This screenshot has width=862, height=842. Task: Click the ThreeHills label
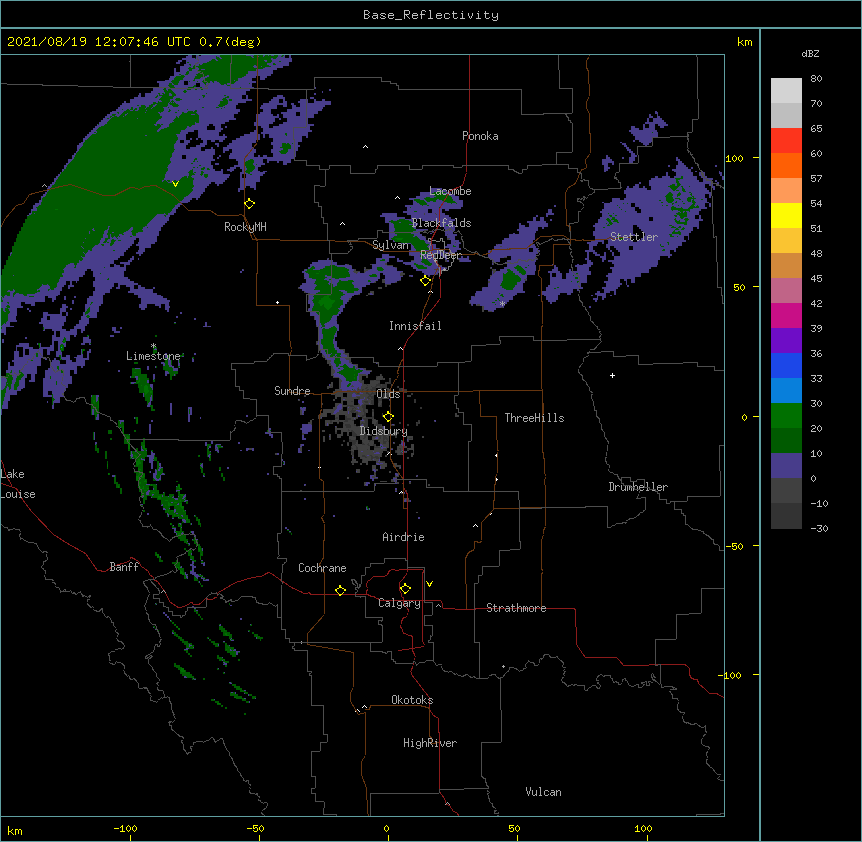click(534, 418)
